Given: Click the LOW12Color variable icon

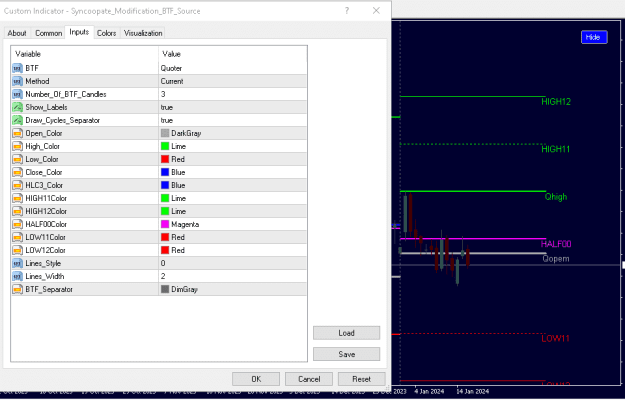Looking at the screenshot, I should pos(17,251).
